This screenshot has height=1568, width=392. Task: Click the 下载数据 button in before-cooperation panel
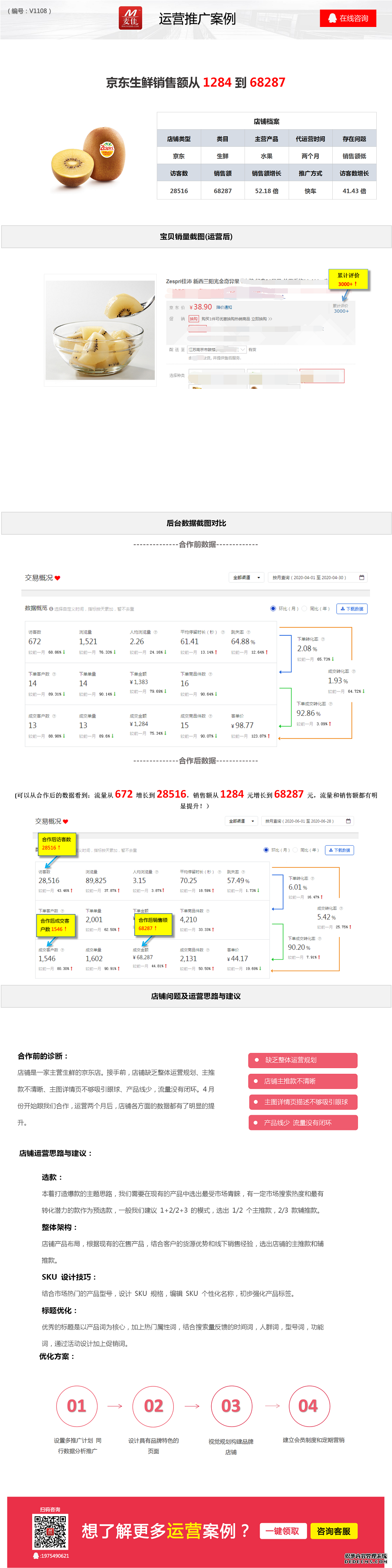(x=352, y=608)
